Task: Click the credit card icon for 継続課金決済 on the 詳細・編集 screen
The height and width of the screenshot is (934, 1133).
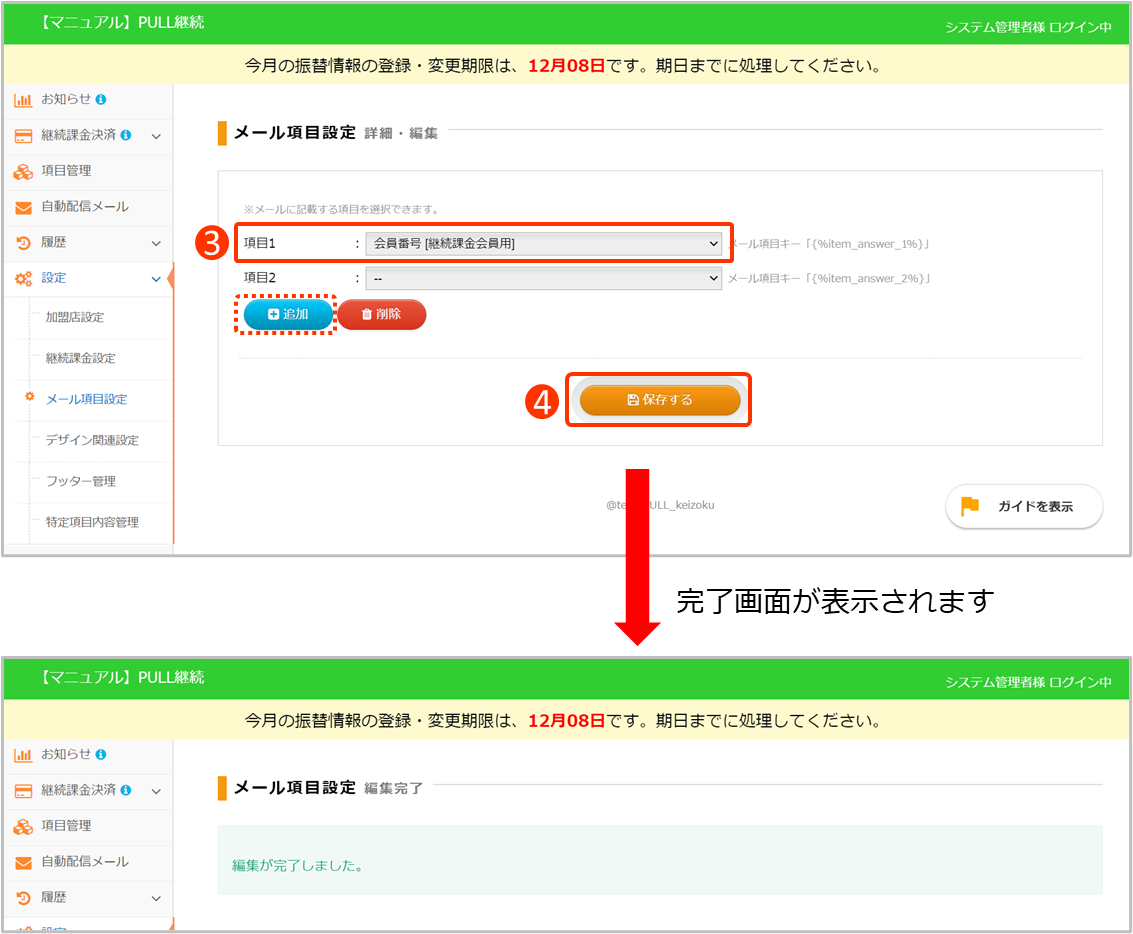Action: click(23, 136)
